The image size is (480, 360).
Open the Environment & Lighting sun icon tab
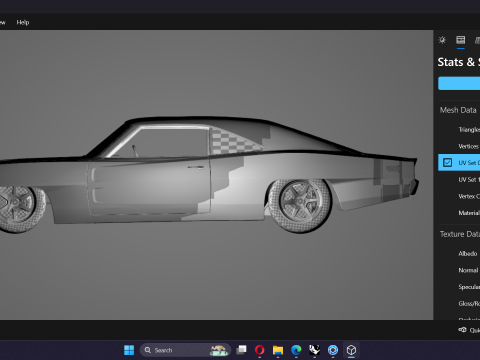(x=442, y=40)
